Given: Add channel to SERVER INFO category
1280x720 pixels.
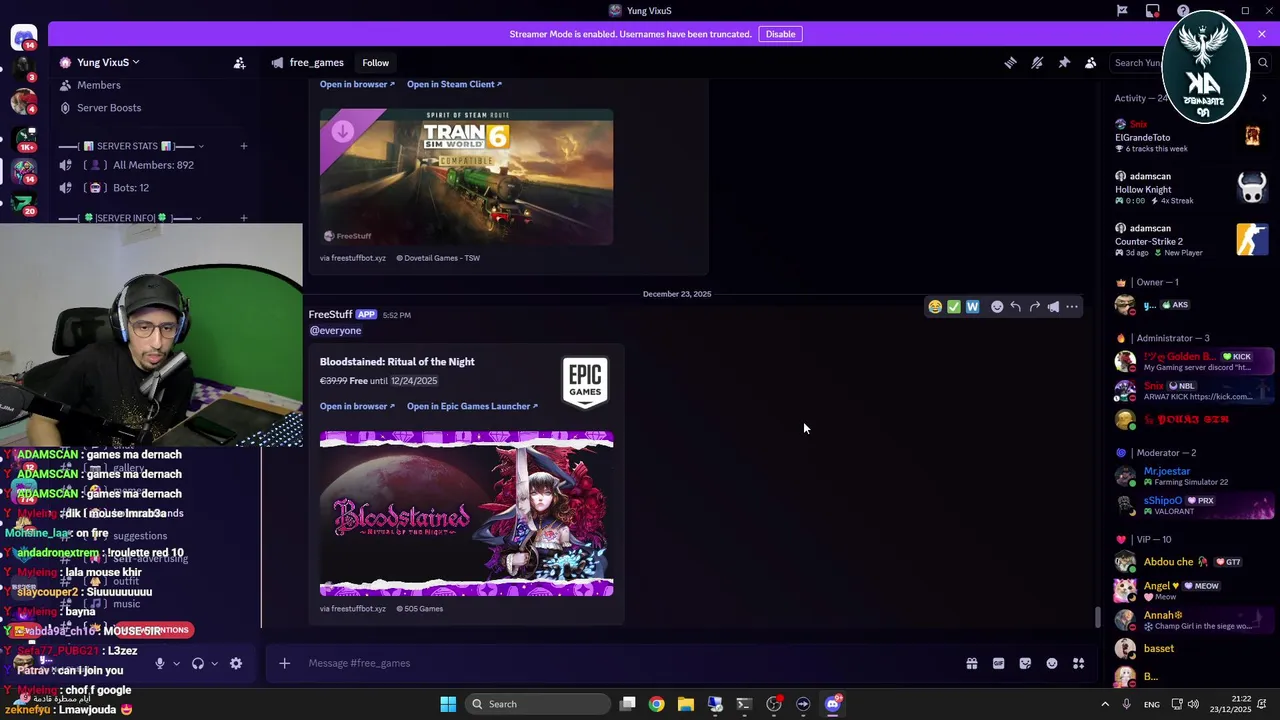Looking at the screenshot, I should 243,218.
